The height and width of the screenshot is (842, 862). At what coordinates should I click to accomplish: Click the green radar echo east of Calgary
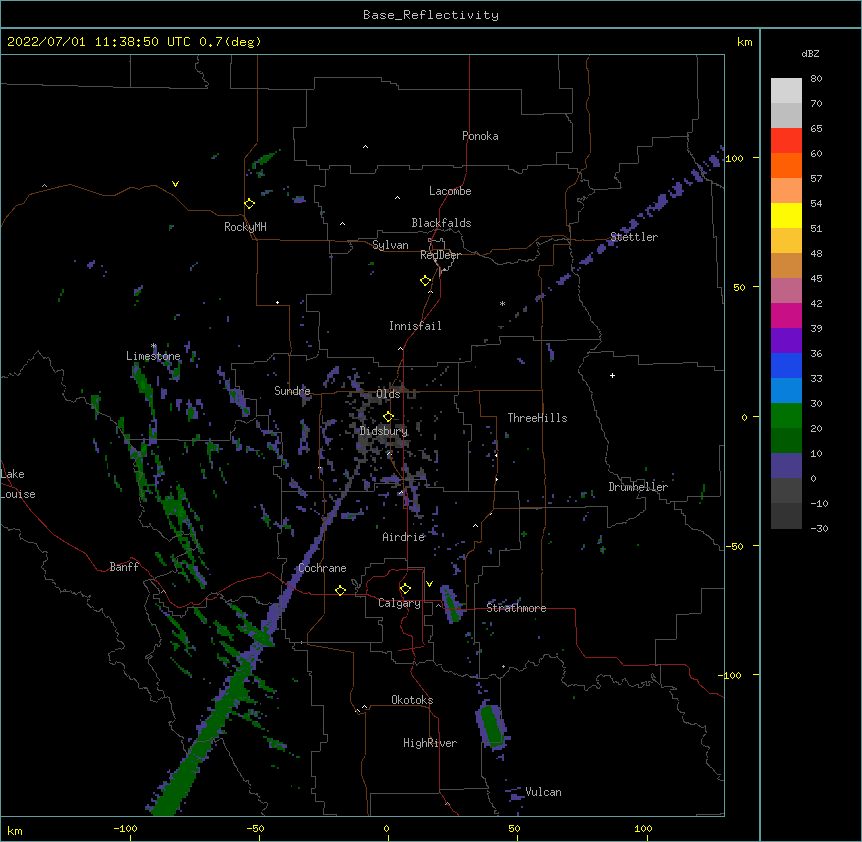452,605
